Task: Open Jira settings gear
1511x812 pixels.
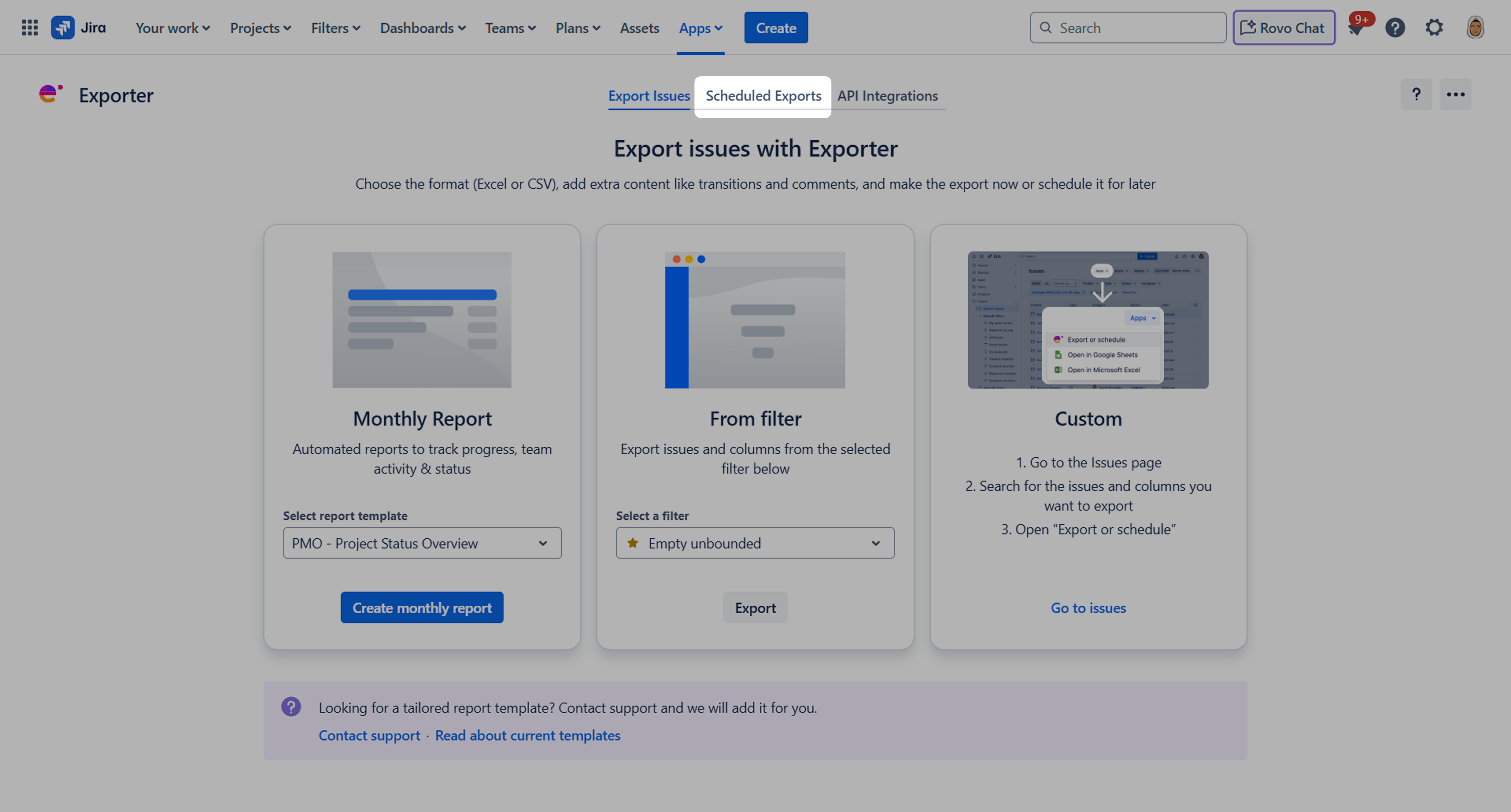Action: tap(1434, 27)
